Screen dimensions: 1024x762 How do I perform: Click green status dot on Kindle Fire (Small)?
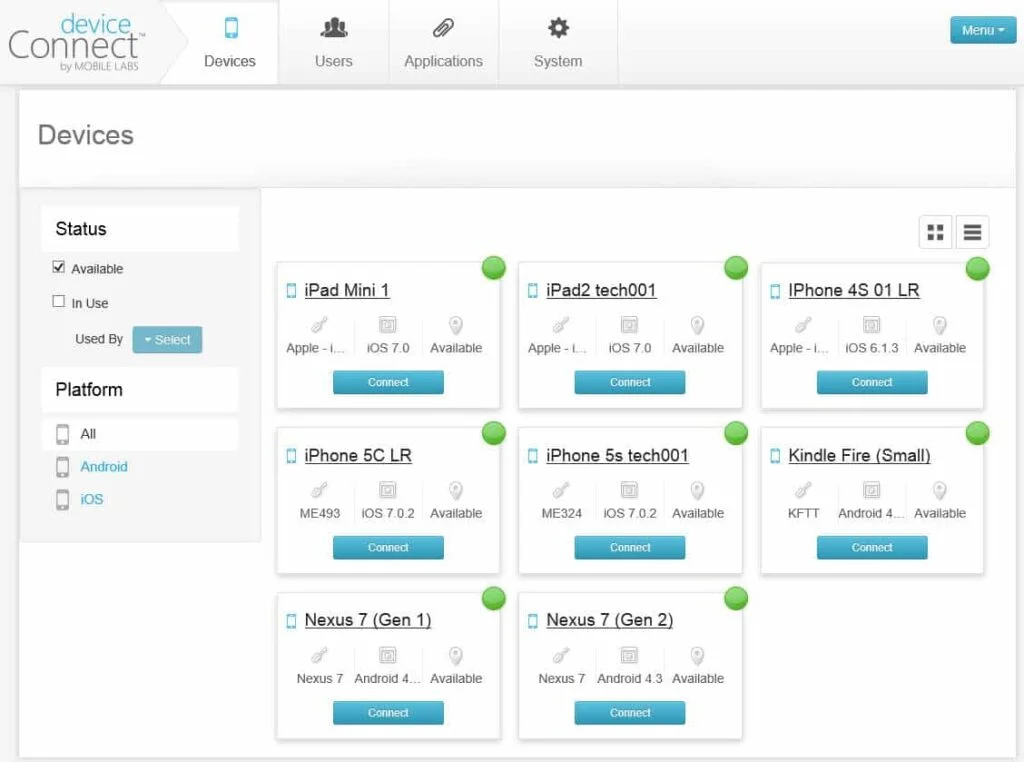[978, 433]
